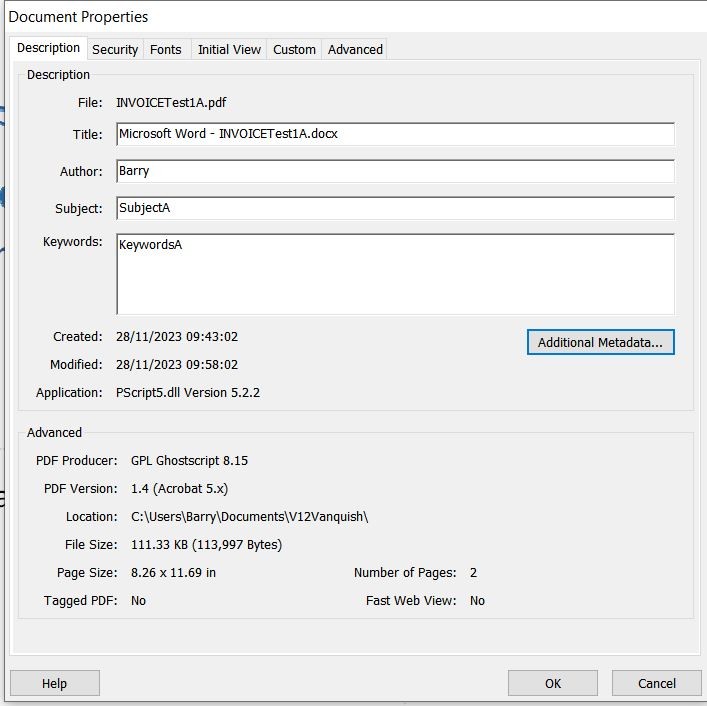Click the Help button

pos(55,683)
